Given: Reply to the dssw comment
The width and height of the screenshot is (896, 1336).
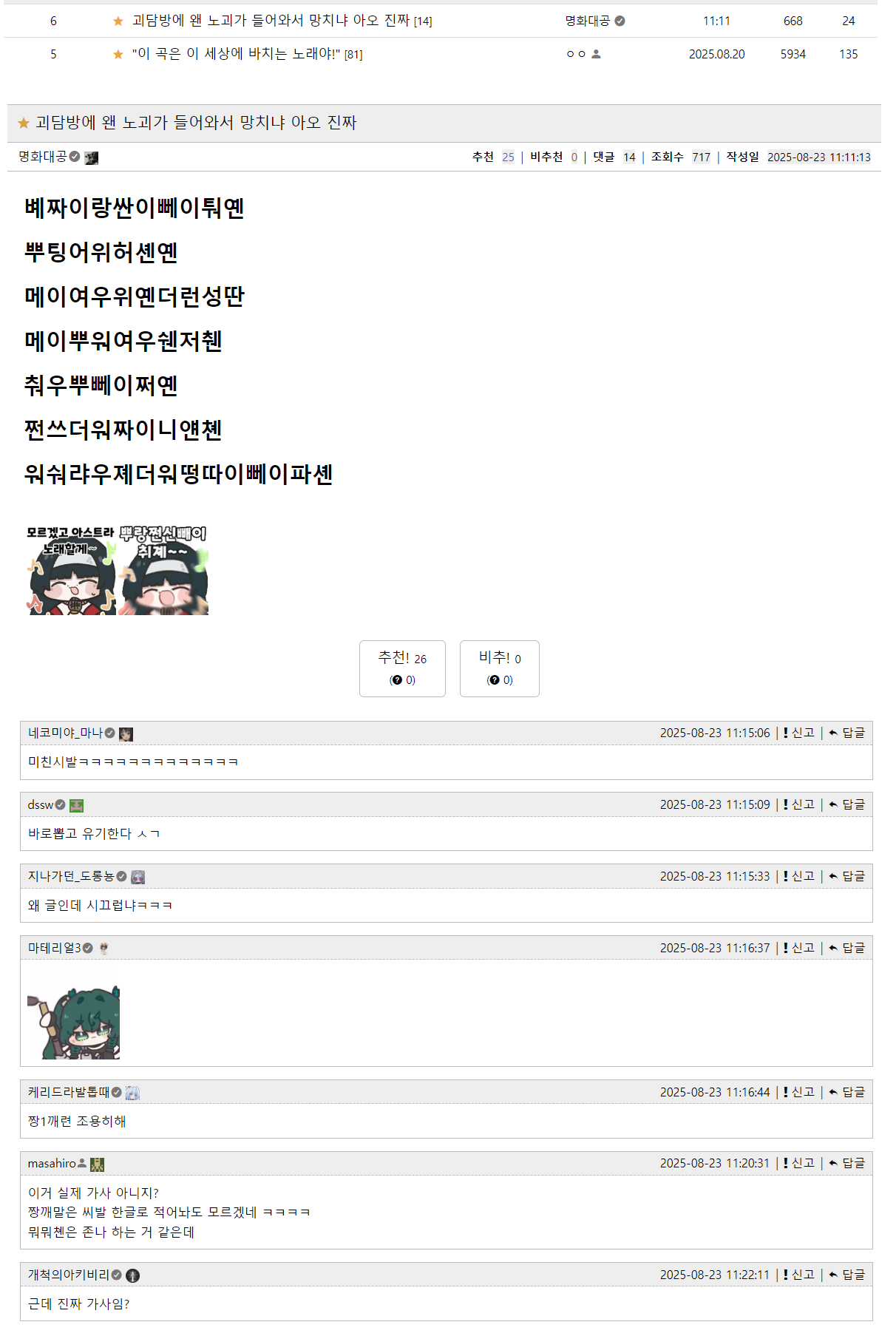Looking at the screenshot, I should point(846,804).
